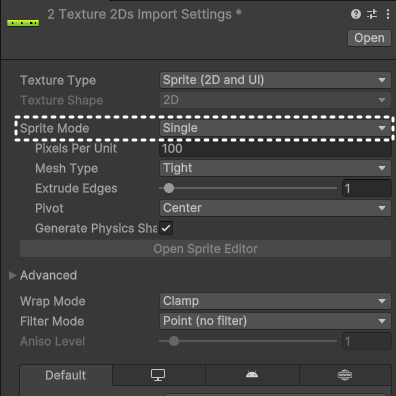
Task: Open the Filter Mode dropdown
Action: coord(275,321)
